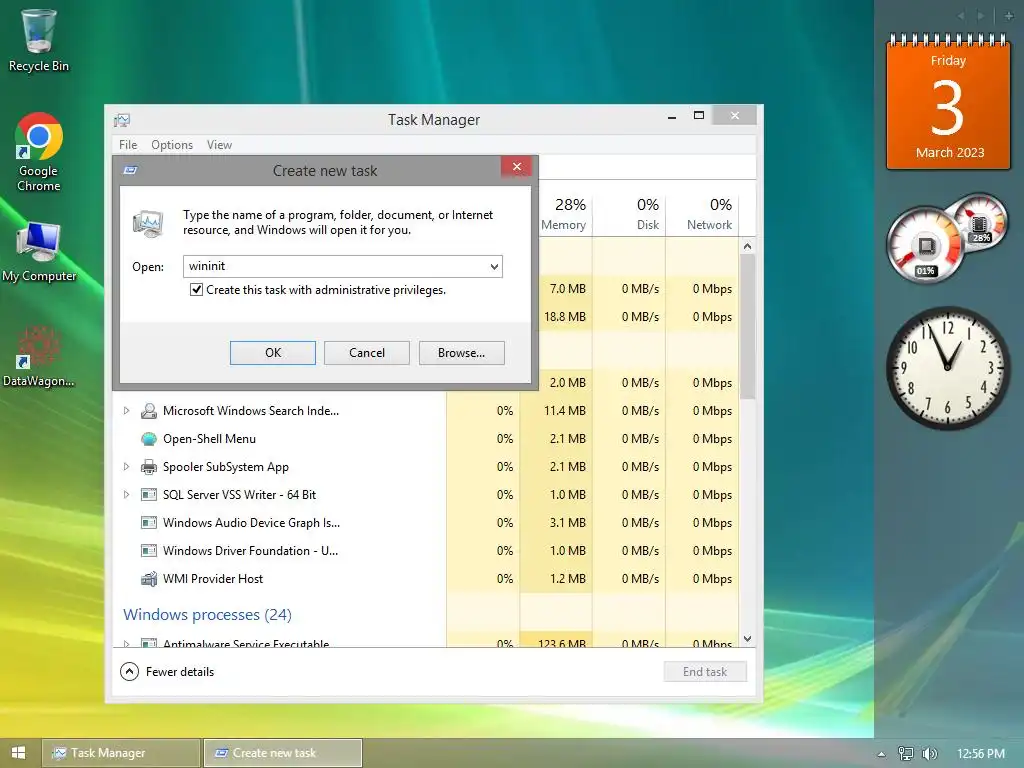Select the SQL Server VSS Writer icon

coord(149,495)
